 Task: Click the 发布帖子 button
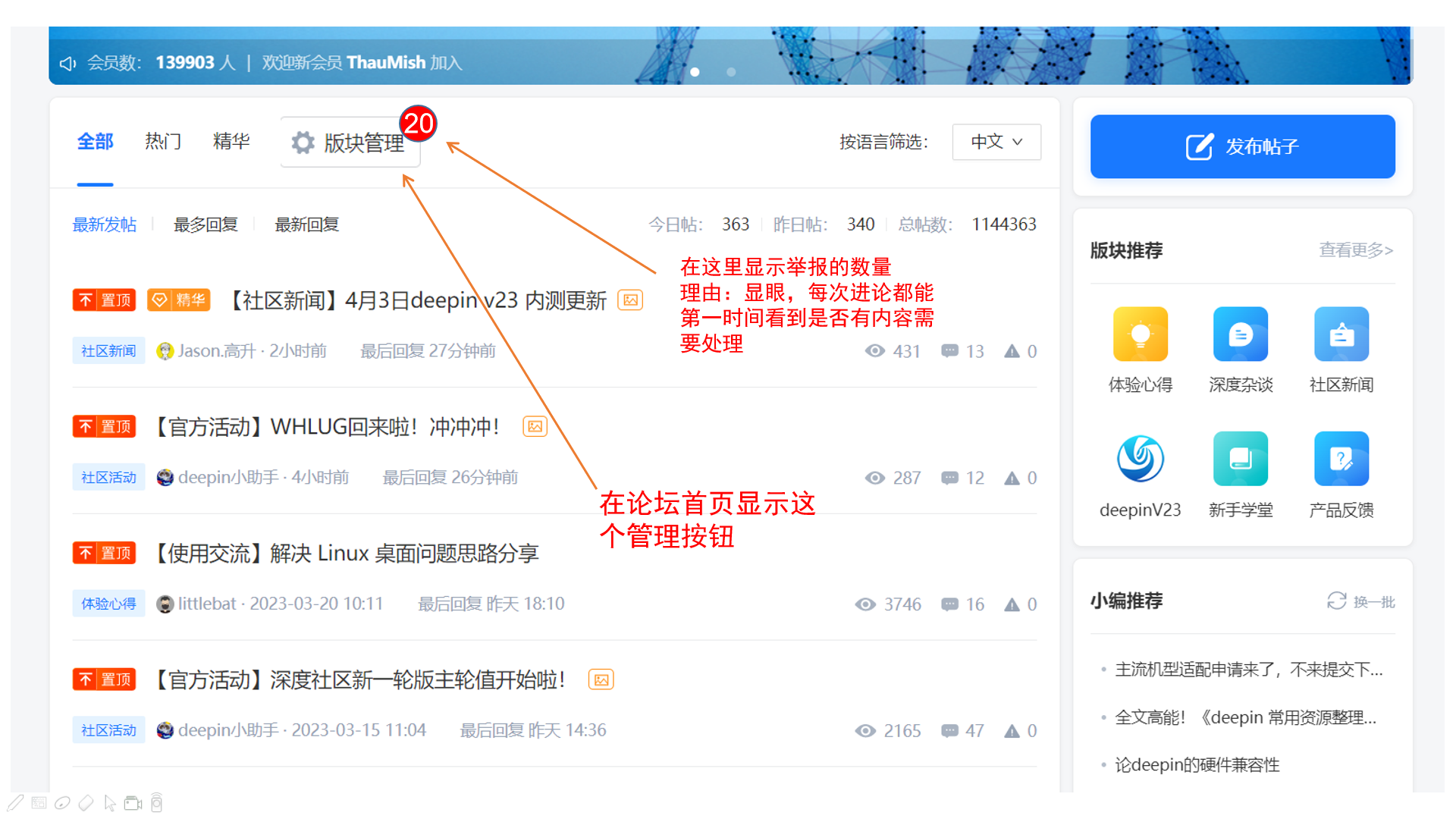(1242, 146)
